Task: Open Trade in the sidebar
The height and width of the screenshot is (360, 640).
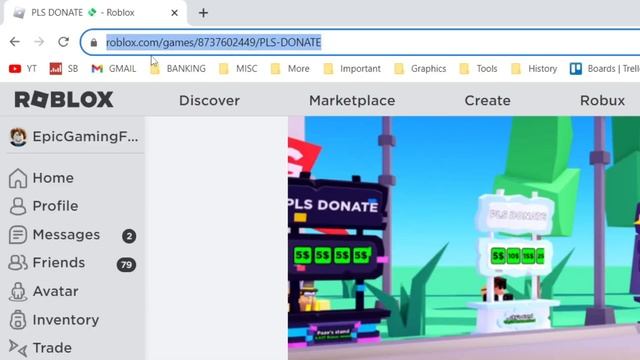Action: 52,348
